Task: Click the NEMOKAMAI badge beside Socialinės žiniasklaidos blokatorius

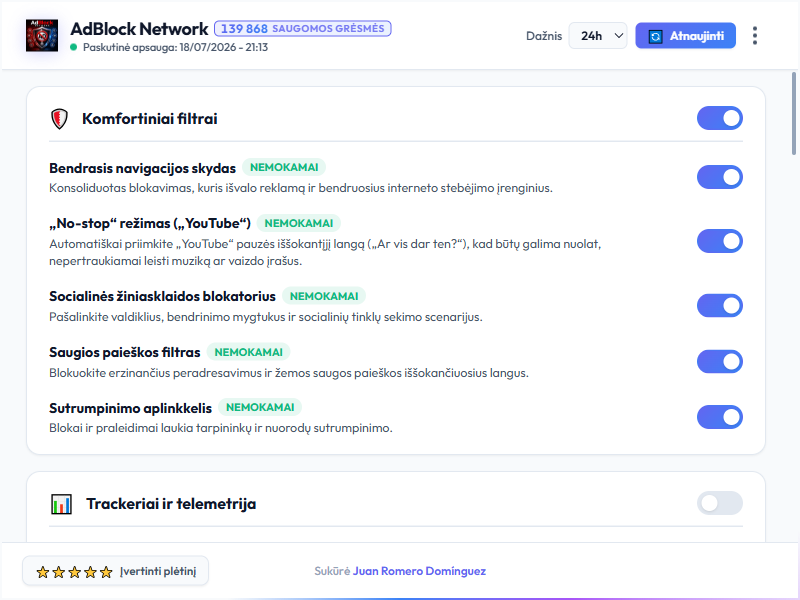Action: (x=323, y=296)
